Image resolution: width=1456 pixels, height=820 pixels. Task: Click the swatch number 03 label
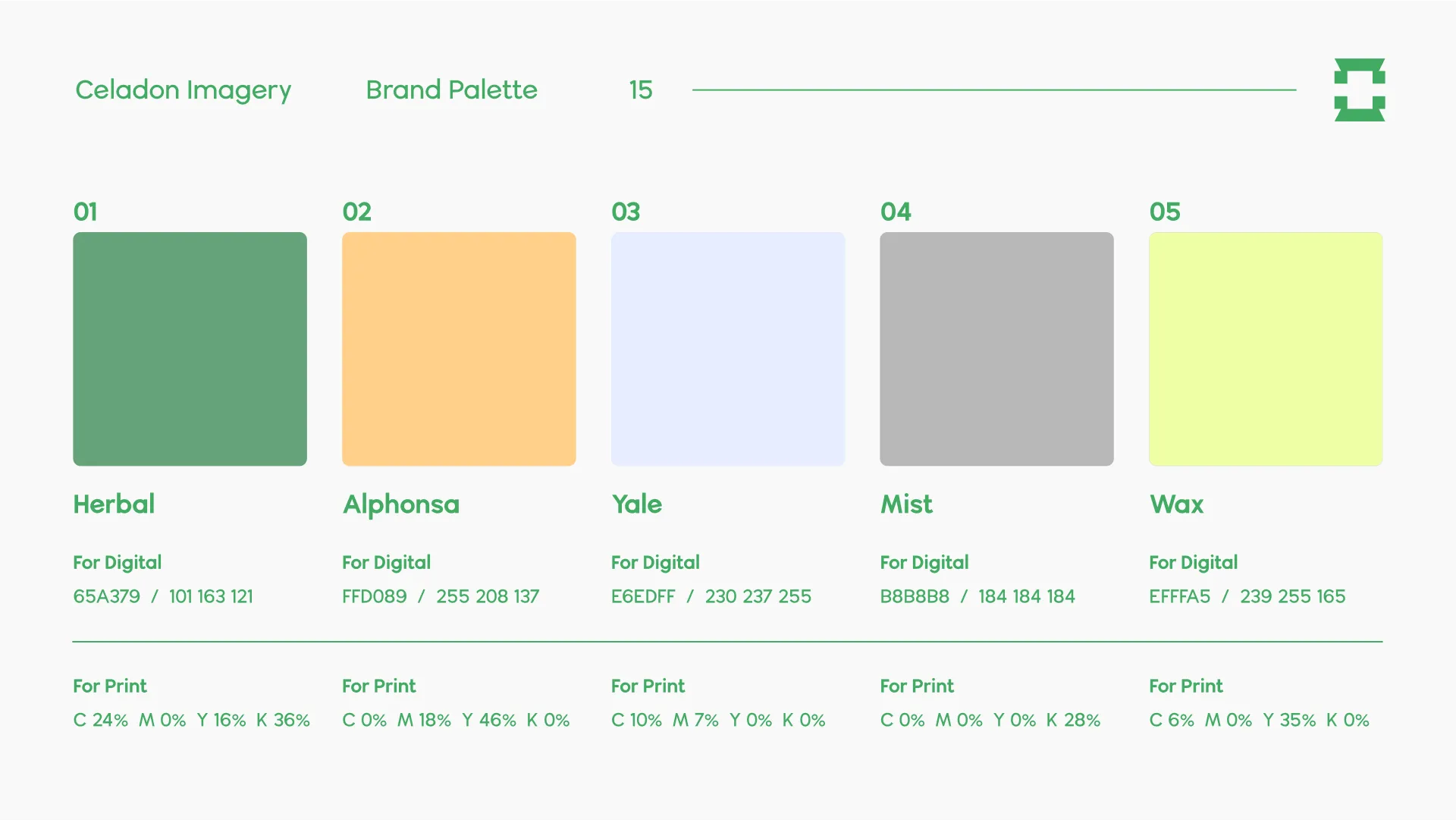click(626, 212)
